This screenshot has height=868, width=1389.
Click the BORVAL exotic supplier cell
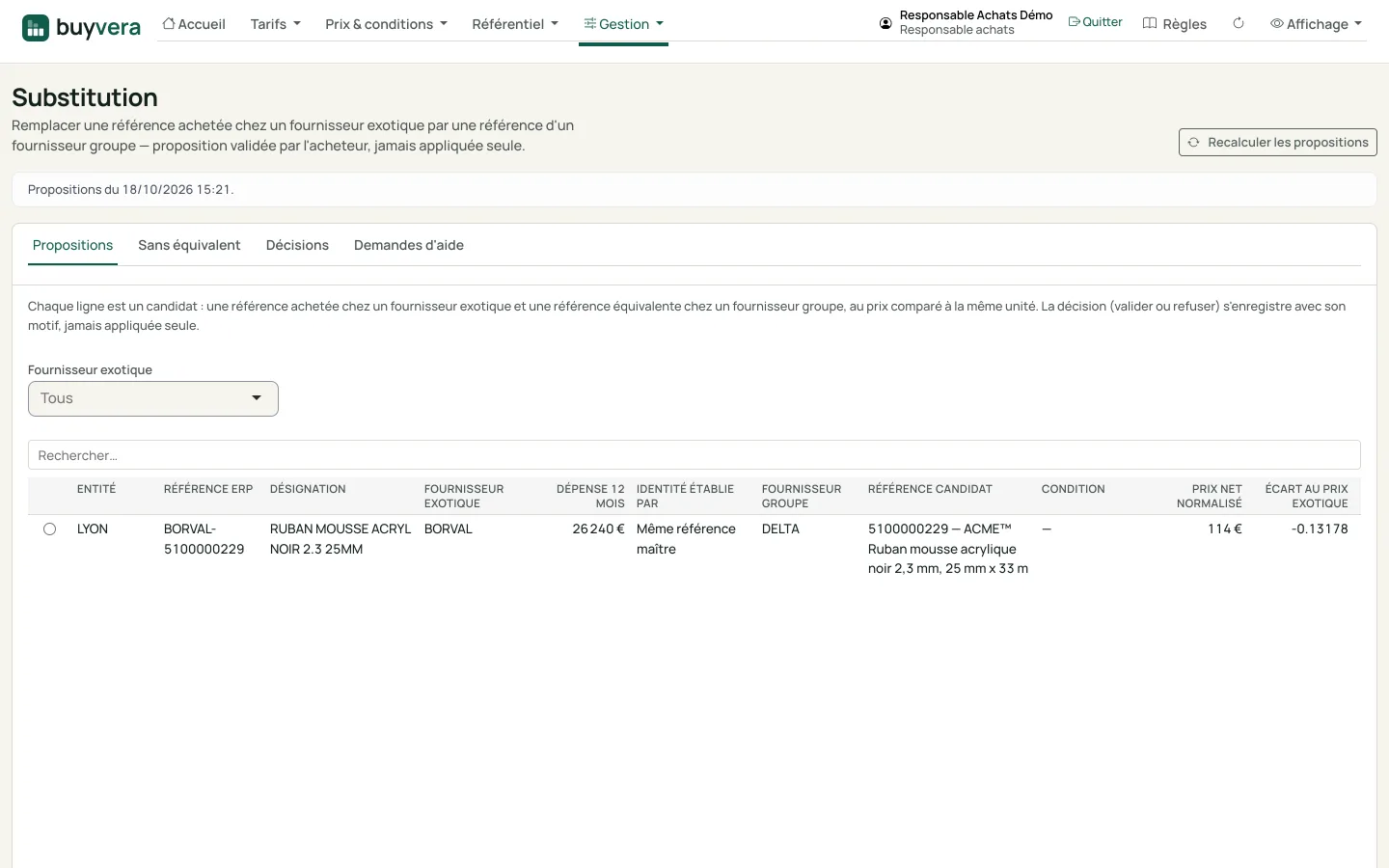tap(449, 529)
